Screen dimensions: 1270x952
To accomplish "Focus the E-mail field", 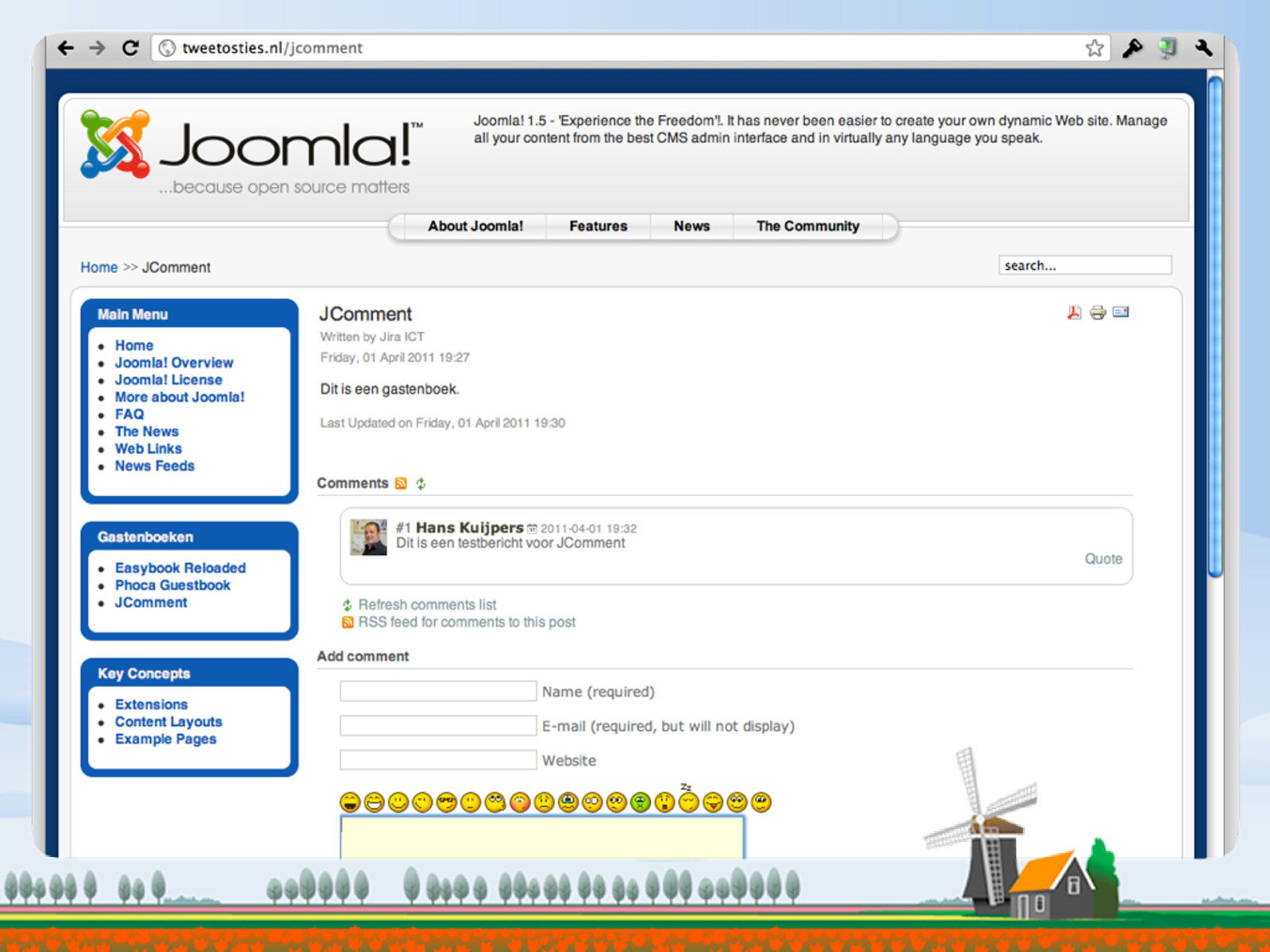I will (438, 725).
